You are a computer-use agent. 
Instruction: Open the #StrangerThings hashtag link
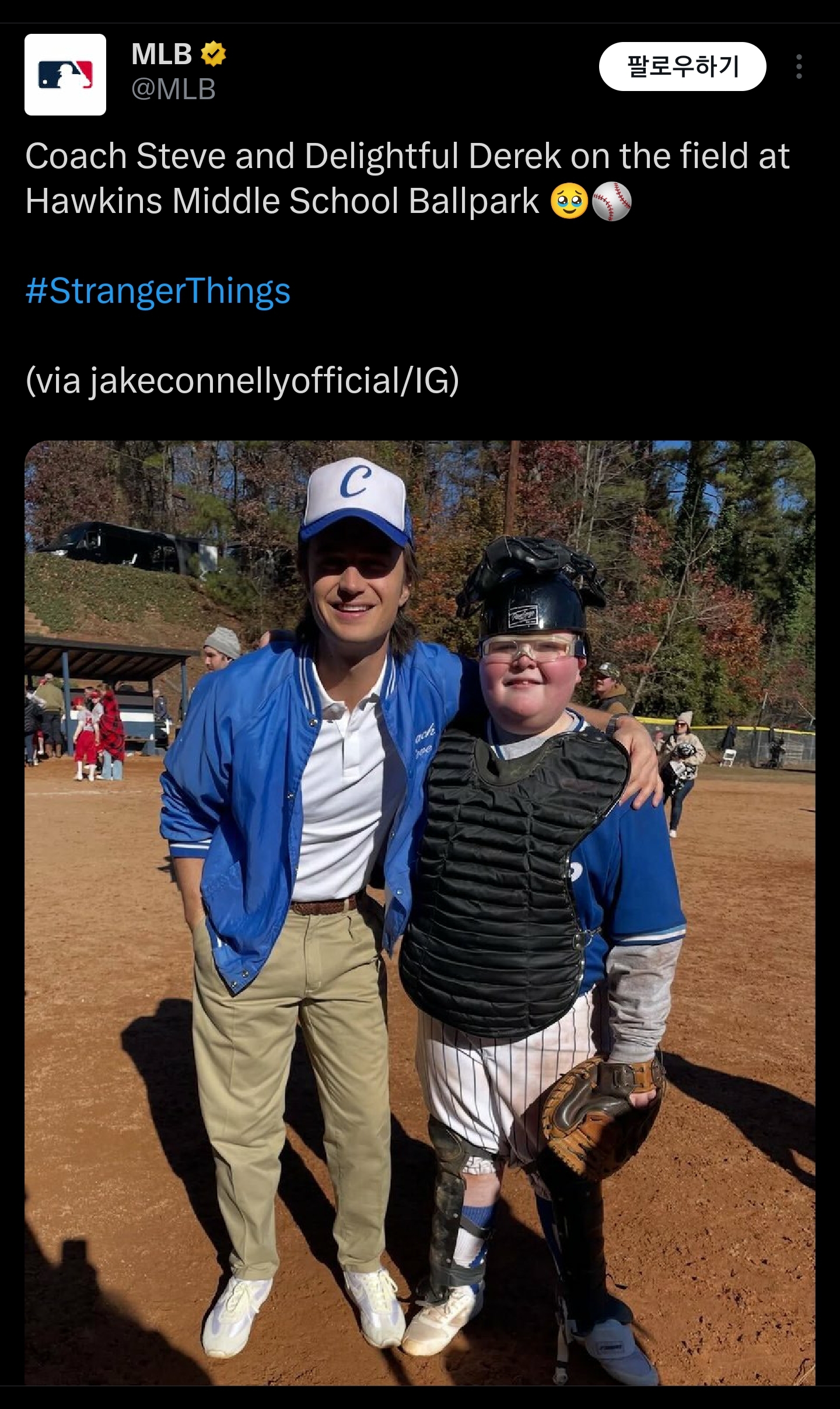pos(158,291)
